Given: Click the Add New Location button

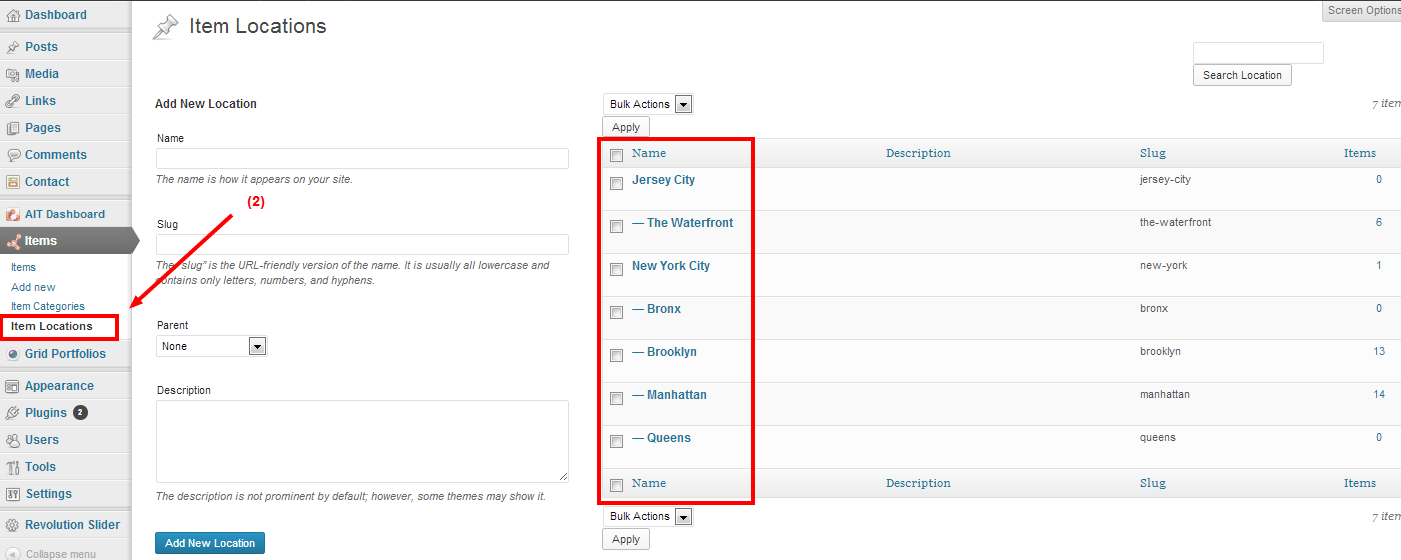Looking at the screenshot, I should 210,543.
